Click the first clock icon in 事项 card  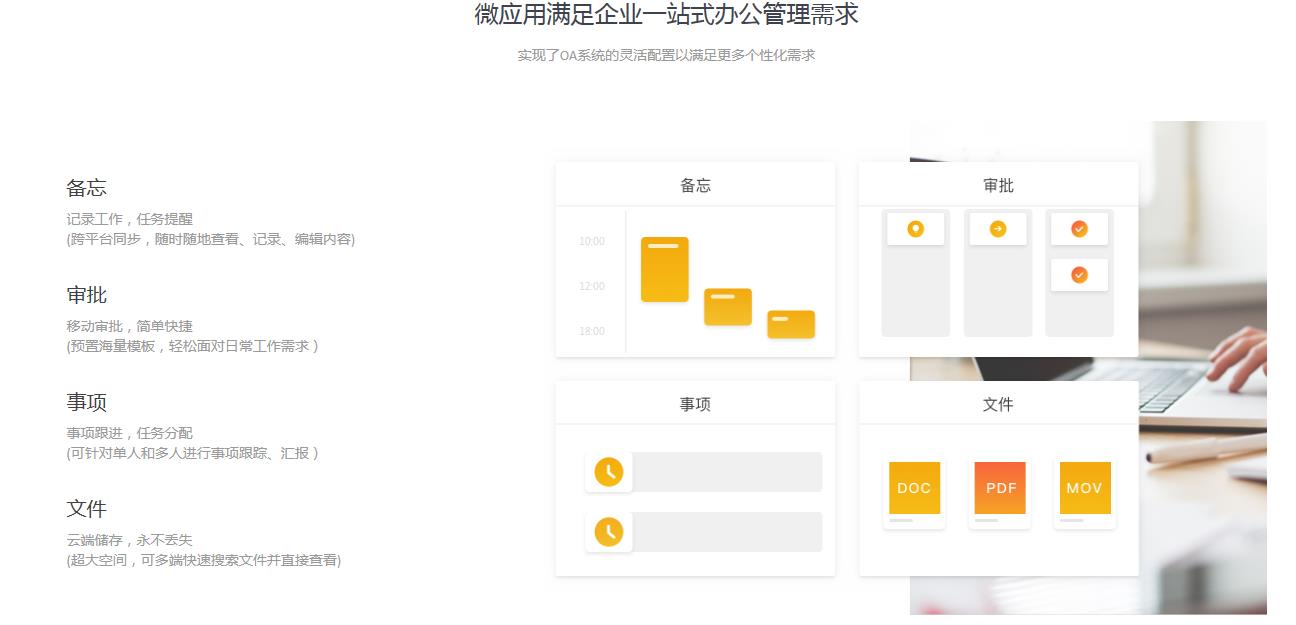pyautogui.click(x=609, y=471)
